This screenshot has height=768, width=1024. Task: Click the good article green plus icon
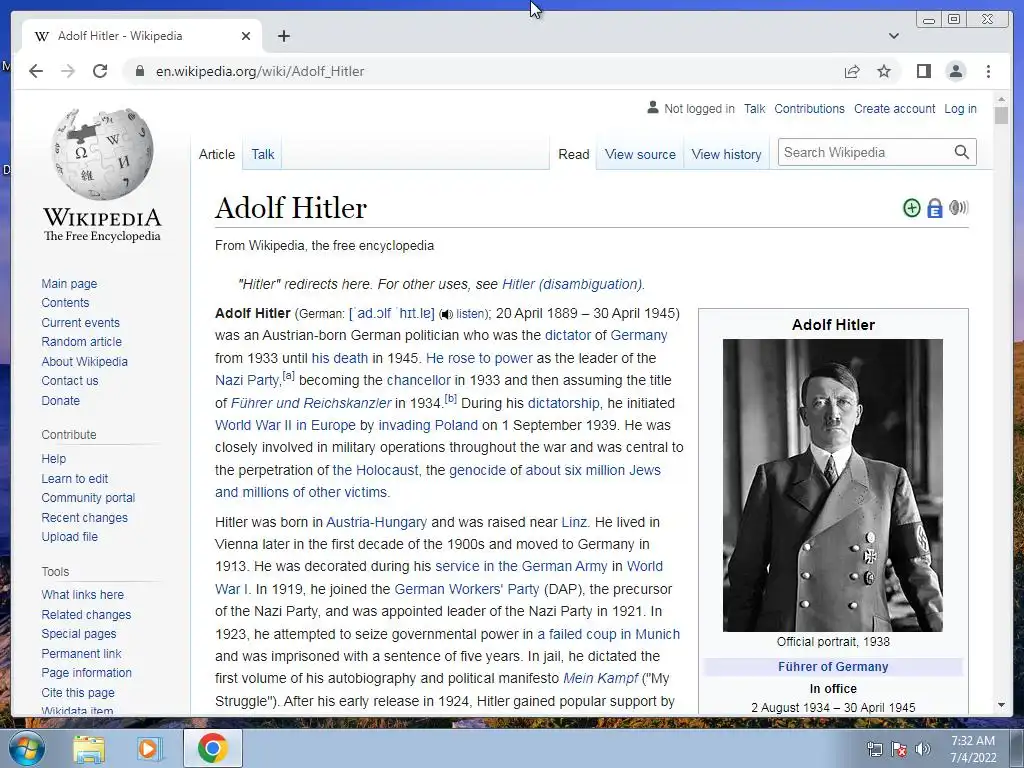[x=912, y=208]
